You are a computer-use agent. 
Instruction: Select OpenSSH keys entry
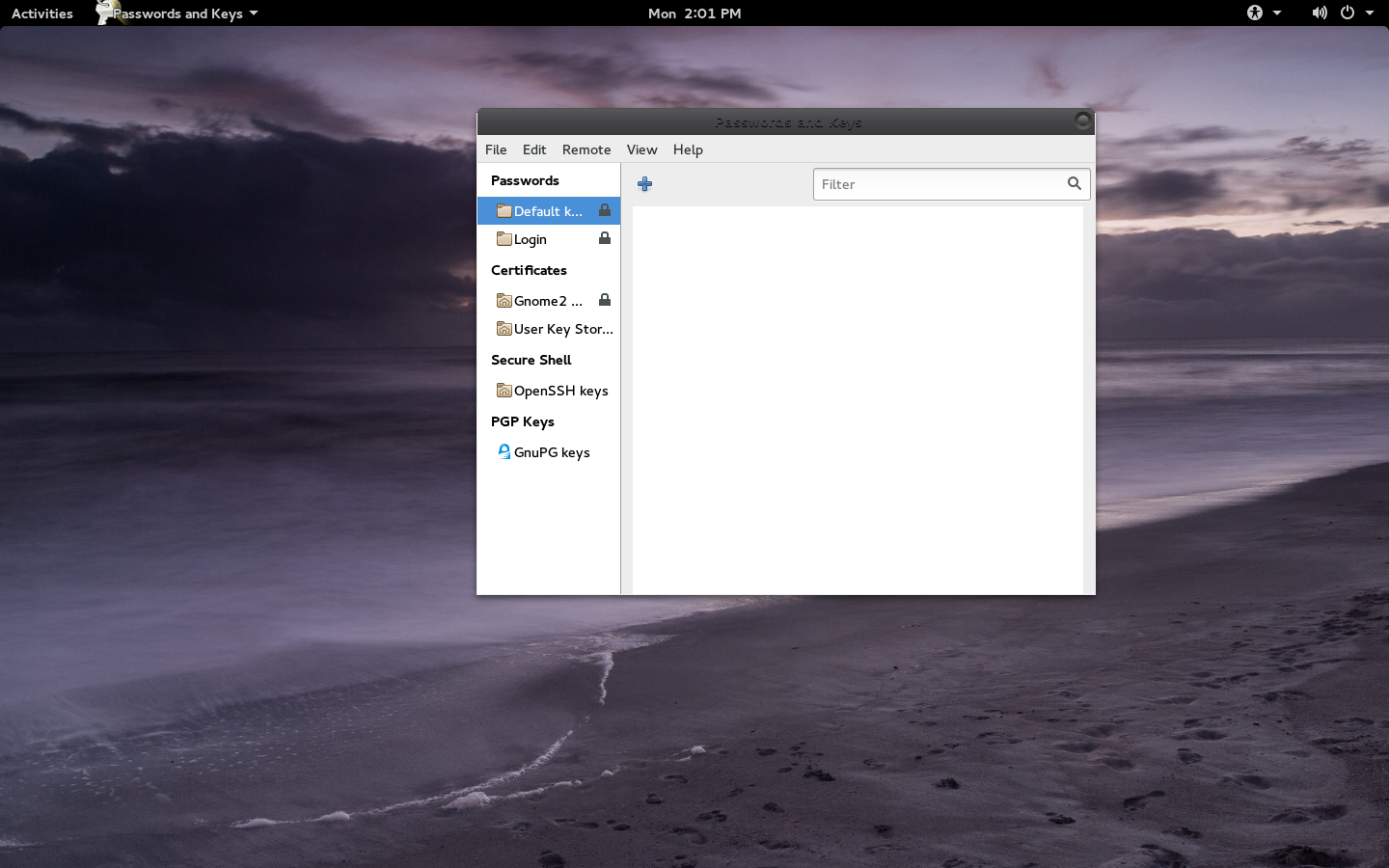coord(549,390)
